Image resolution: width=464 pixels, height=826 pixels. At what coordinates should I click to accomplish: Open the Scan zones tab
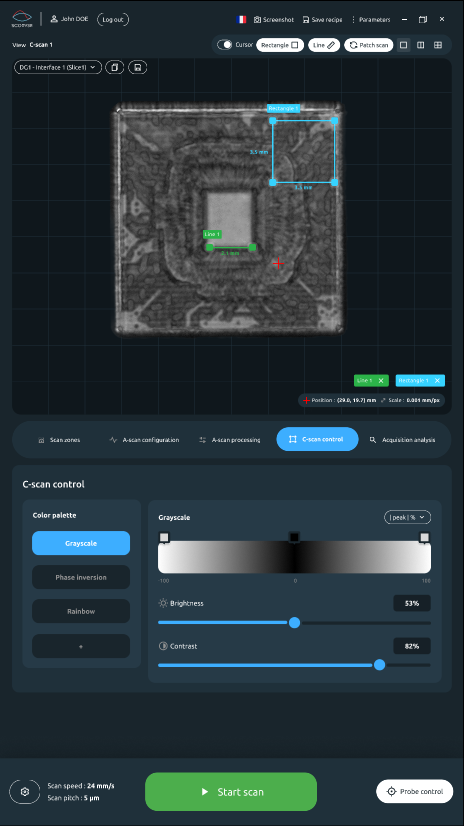pyautogui.click(x=59, y=440)
